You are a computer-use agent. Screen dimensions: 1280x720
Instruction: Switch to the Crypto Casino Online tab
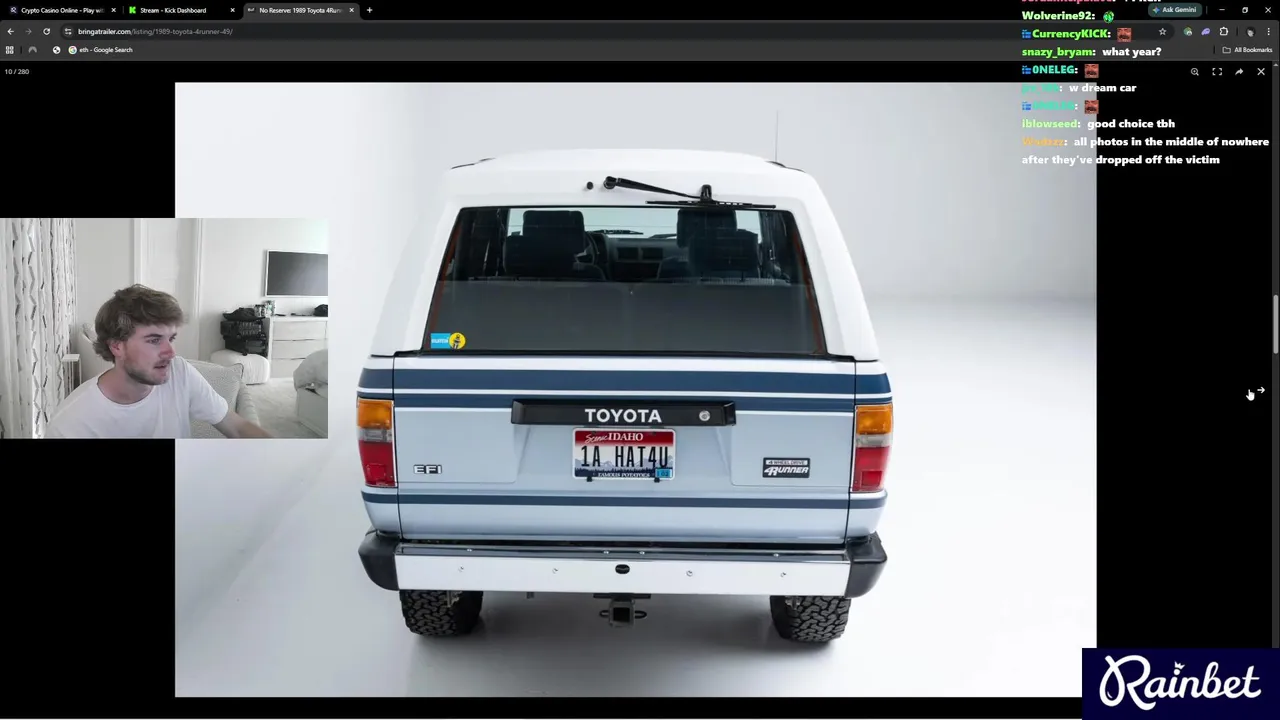[60, 10]
